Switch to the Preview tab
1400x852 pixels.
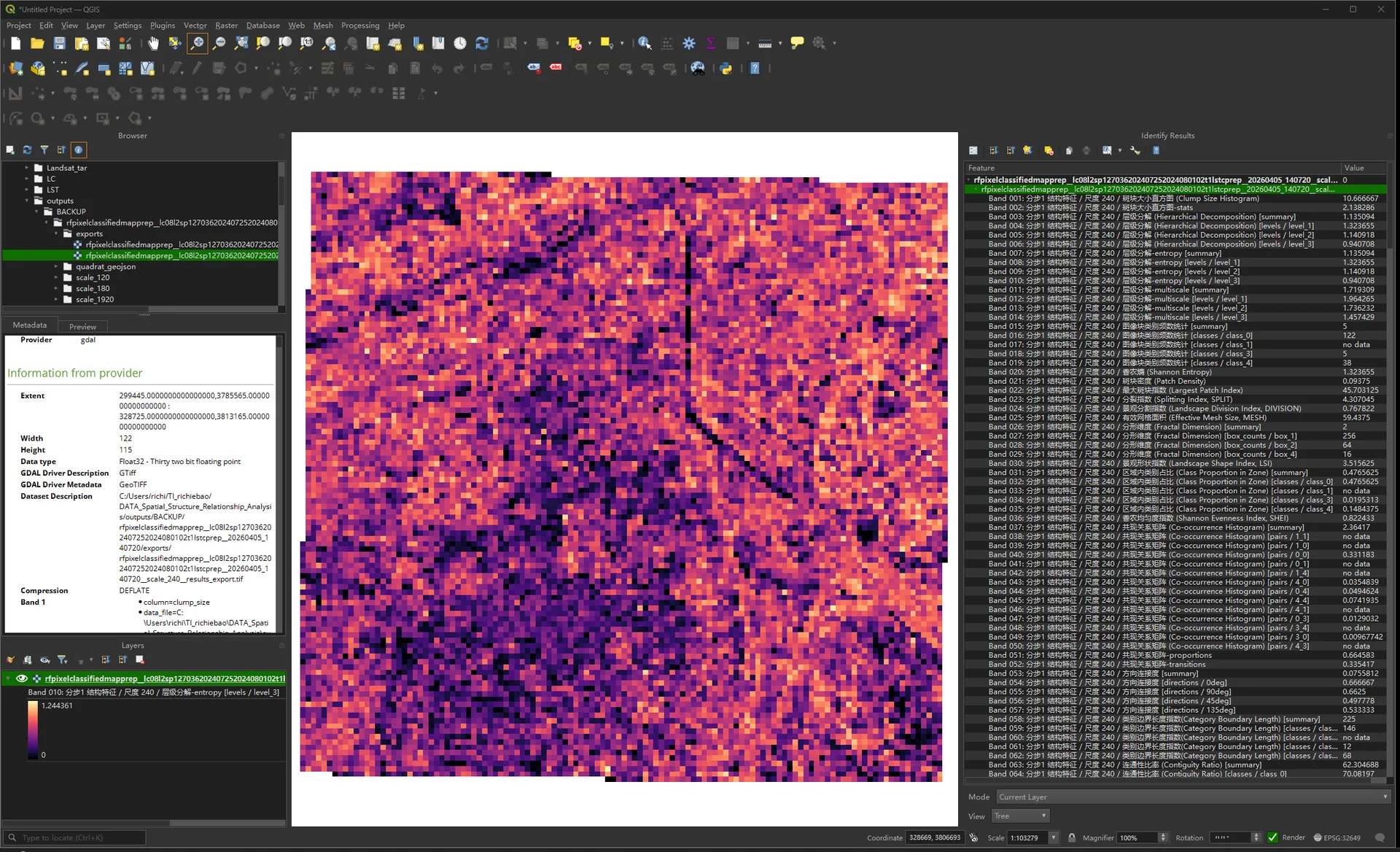pyautogui.click(x=82, y=327)
